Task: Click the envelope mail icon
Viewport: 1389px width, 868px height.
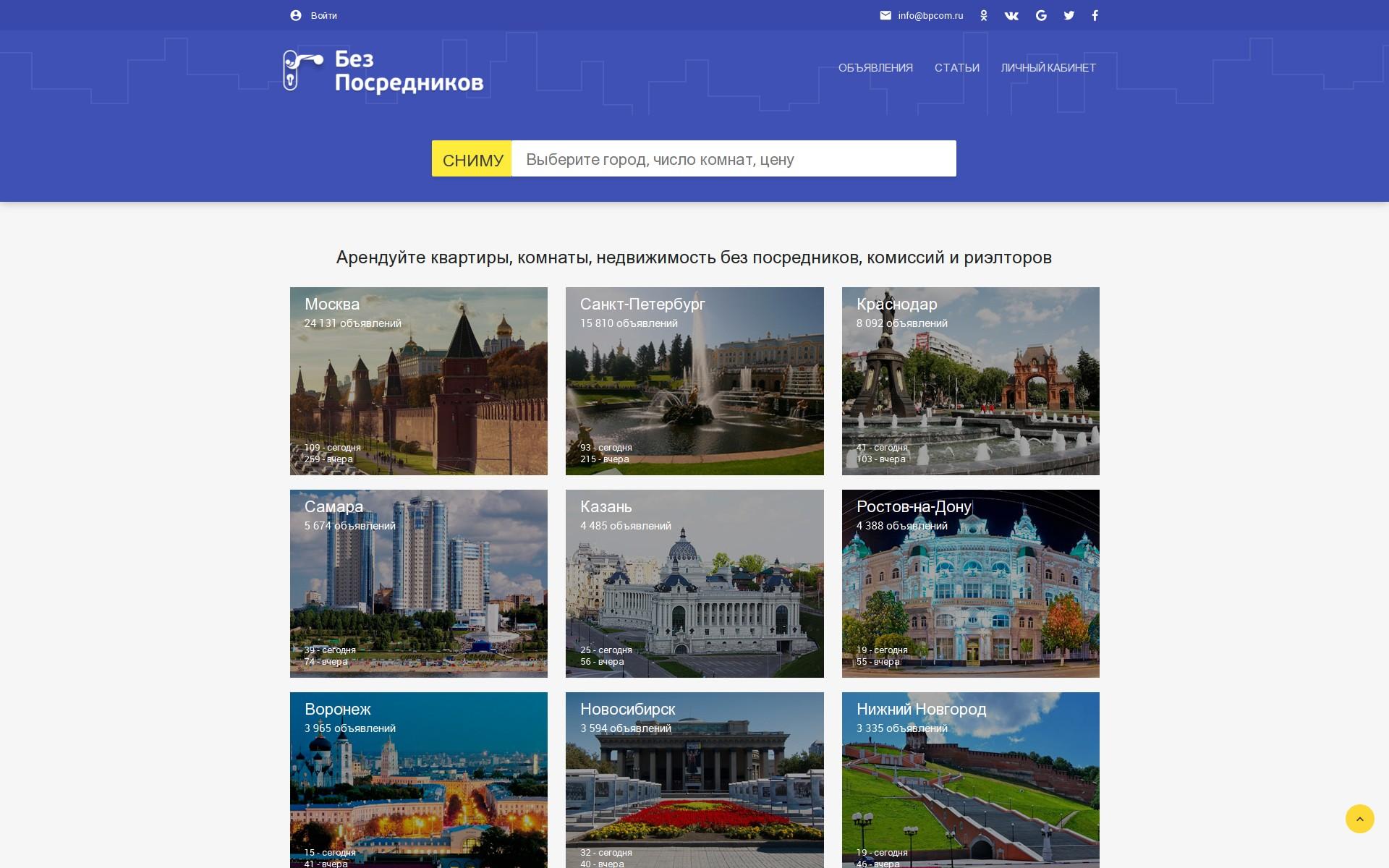Action: tap(885, 15)
